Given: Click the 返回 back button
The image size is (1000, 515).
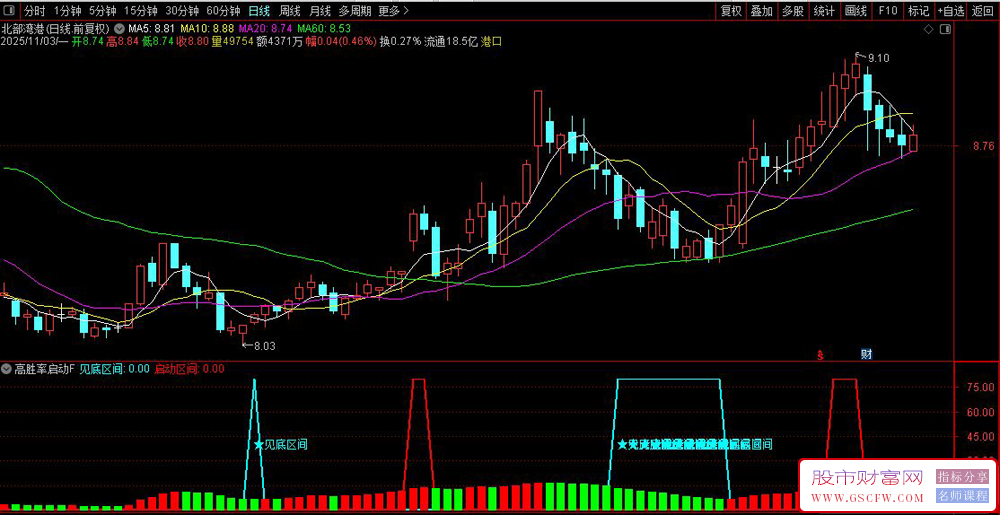Looking at the screenshot, I should pyautogui.click(x=983, y=11).
